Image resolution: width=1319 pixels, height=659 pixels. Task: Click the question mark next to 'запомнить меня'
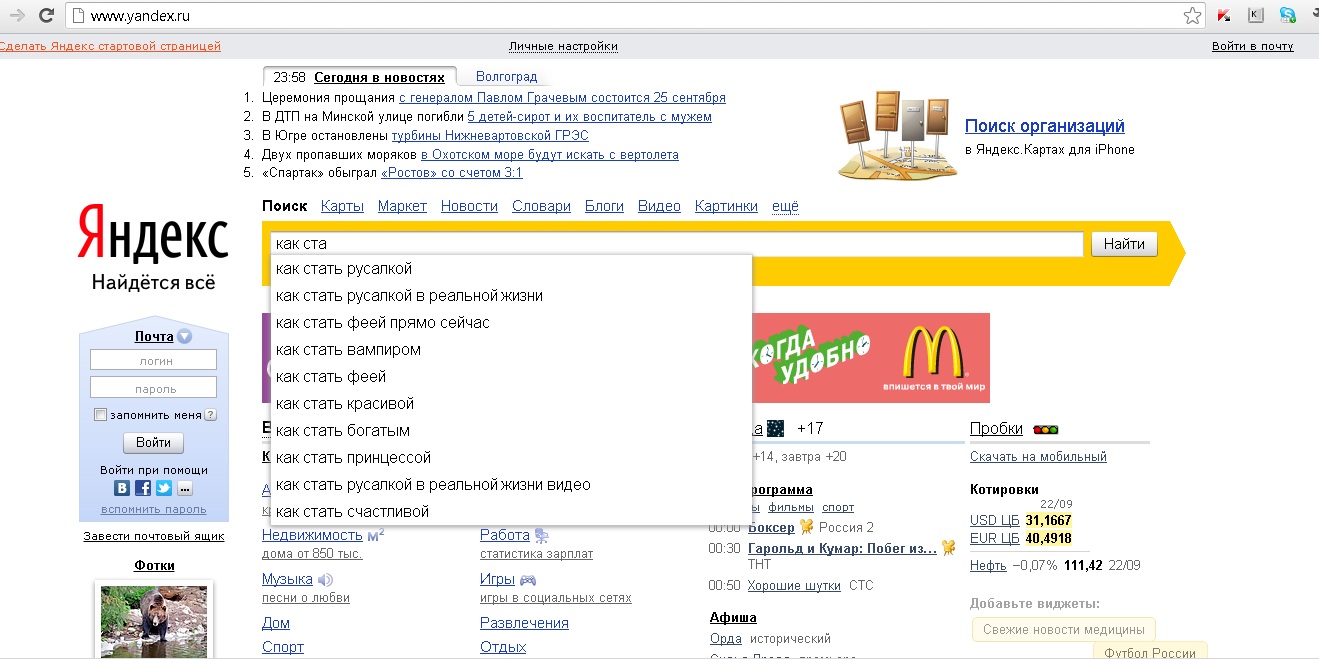211,415
